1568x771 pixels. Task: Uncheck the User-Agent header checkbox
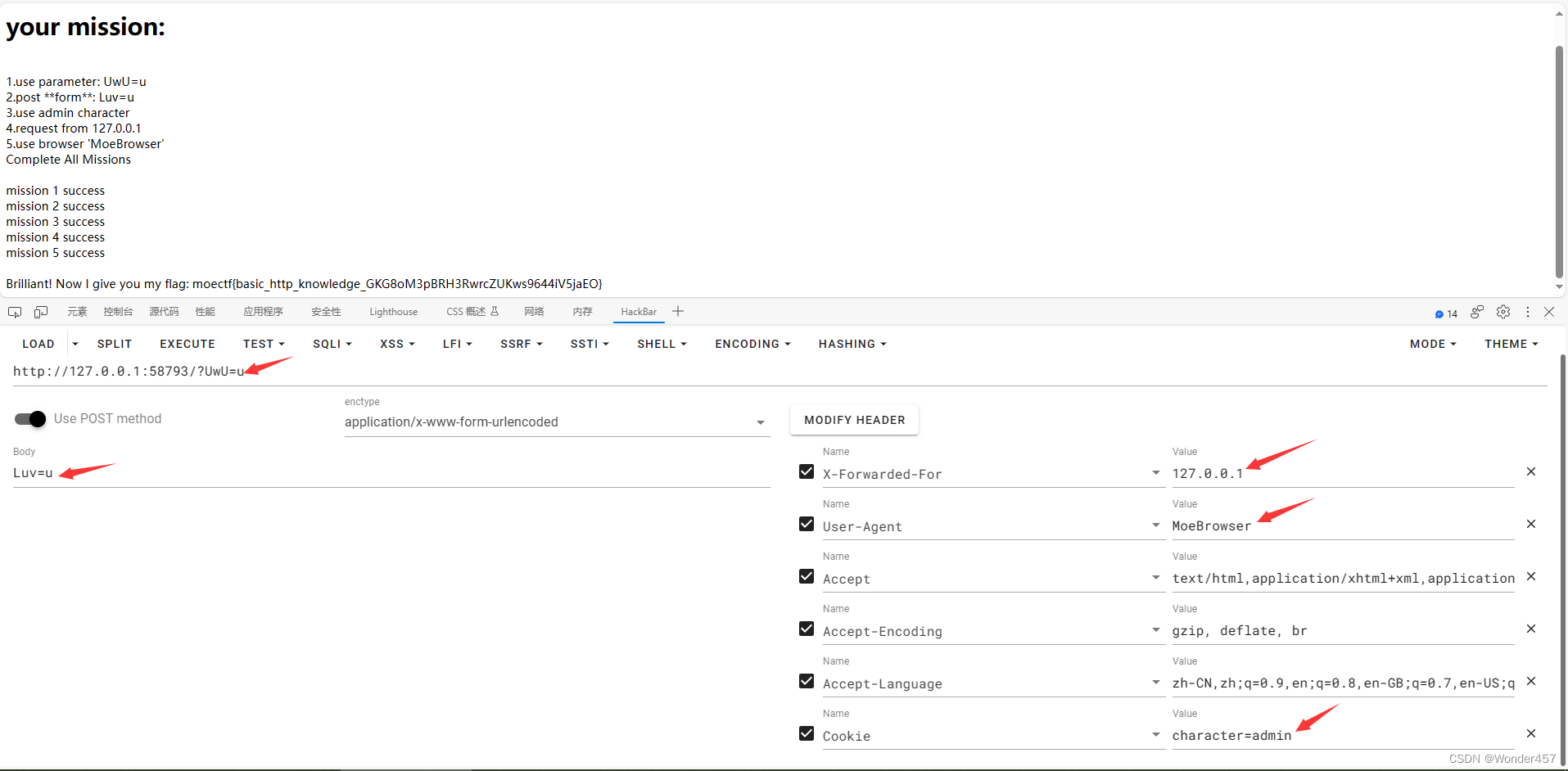coord(806,524)
